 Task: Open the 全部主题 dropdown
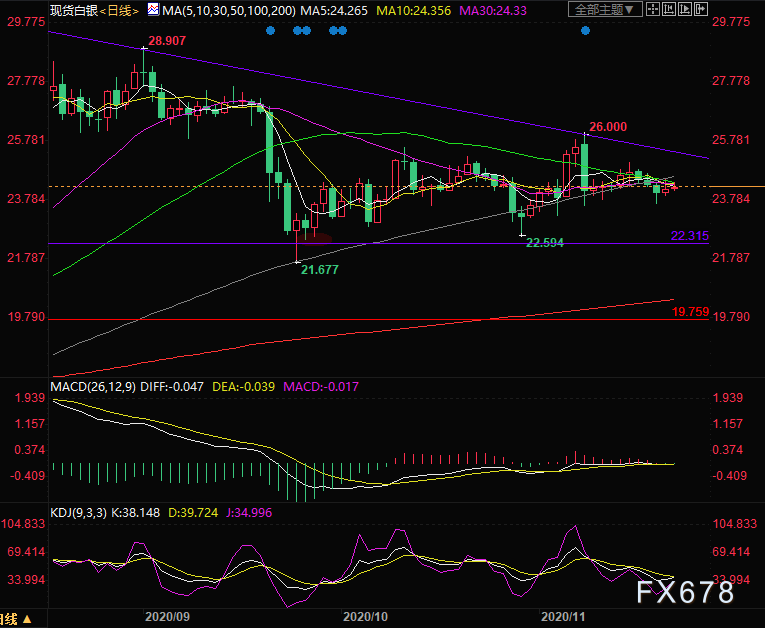[605, 9]
